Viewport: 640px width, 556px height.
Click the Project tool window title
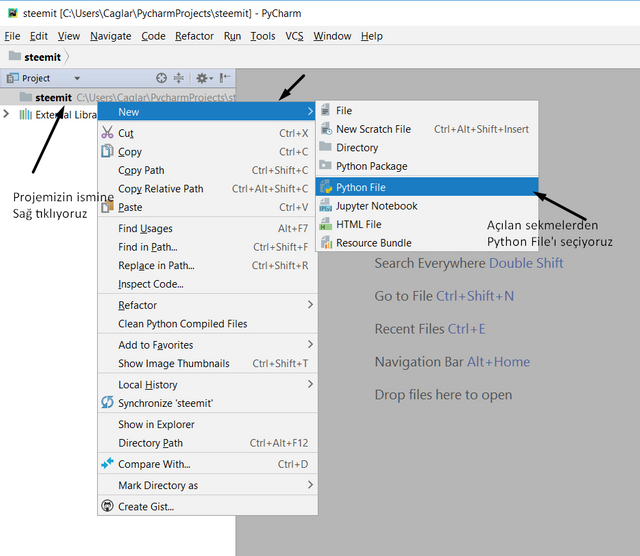tap(36, 78)
